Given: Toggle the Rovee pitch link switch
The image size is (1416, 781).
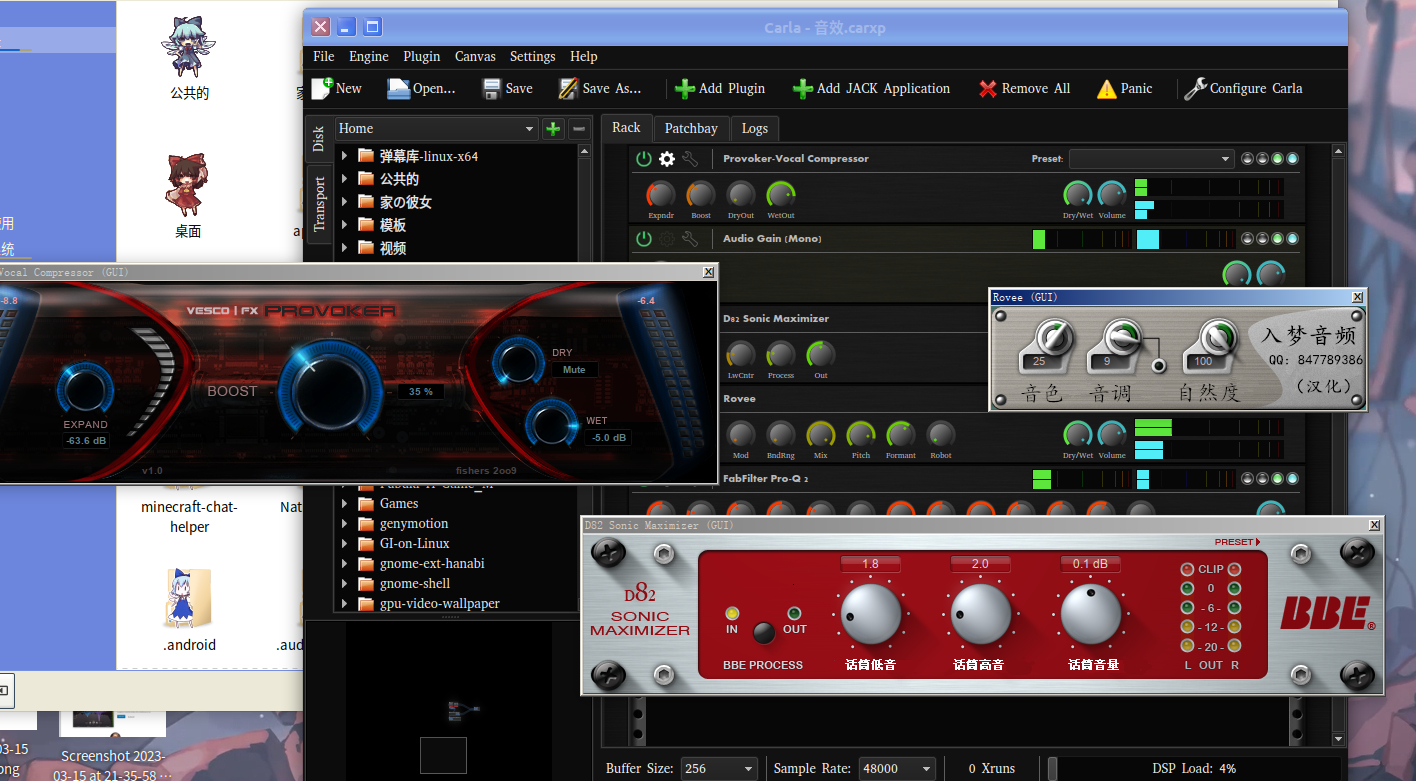Looking at the screenshot, I should [1160, 366].
